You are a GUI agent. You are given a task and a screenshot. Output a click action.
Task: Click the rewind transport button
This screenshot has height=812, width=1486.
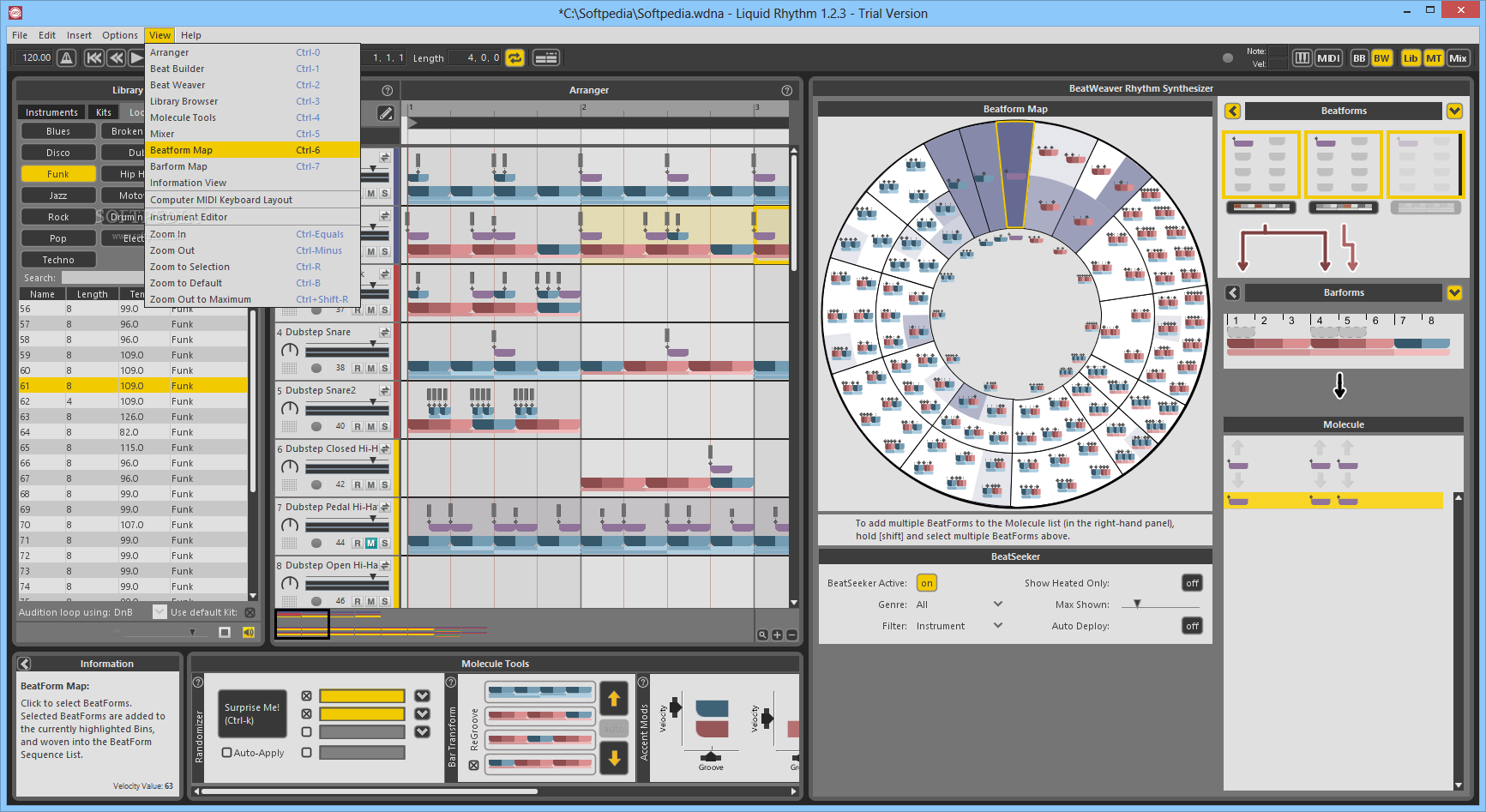point(116,57)
